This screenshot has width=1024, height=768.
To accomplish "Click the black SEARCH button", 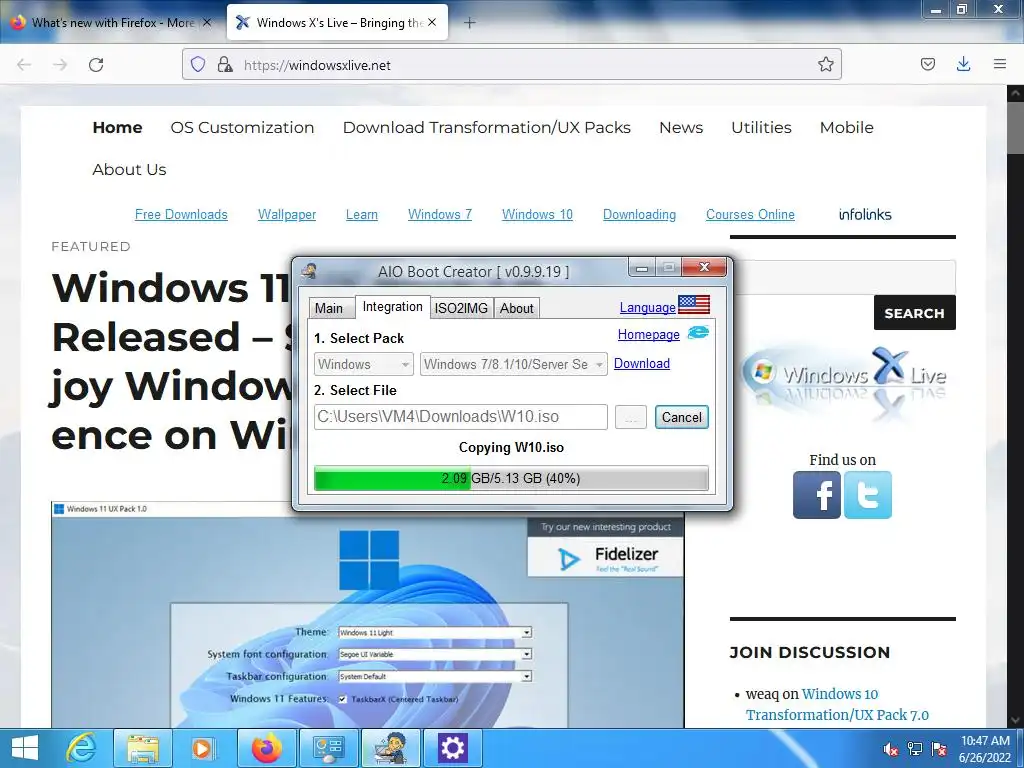I will click(914, 313).
